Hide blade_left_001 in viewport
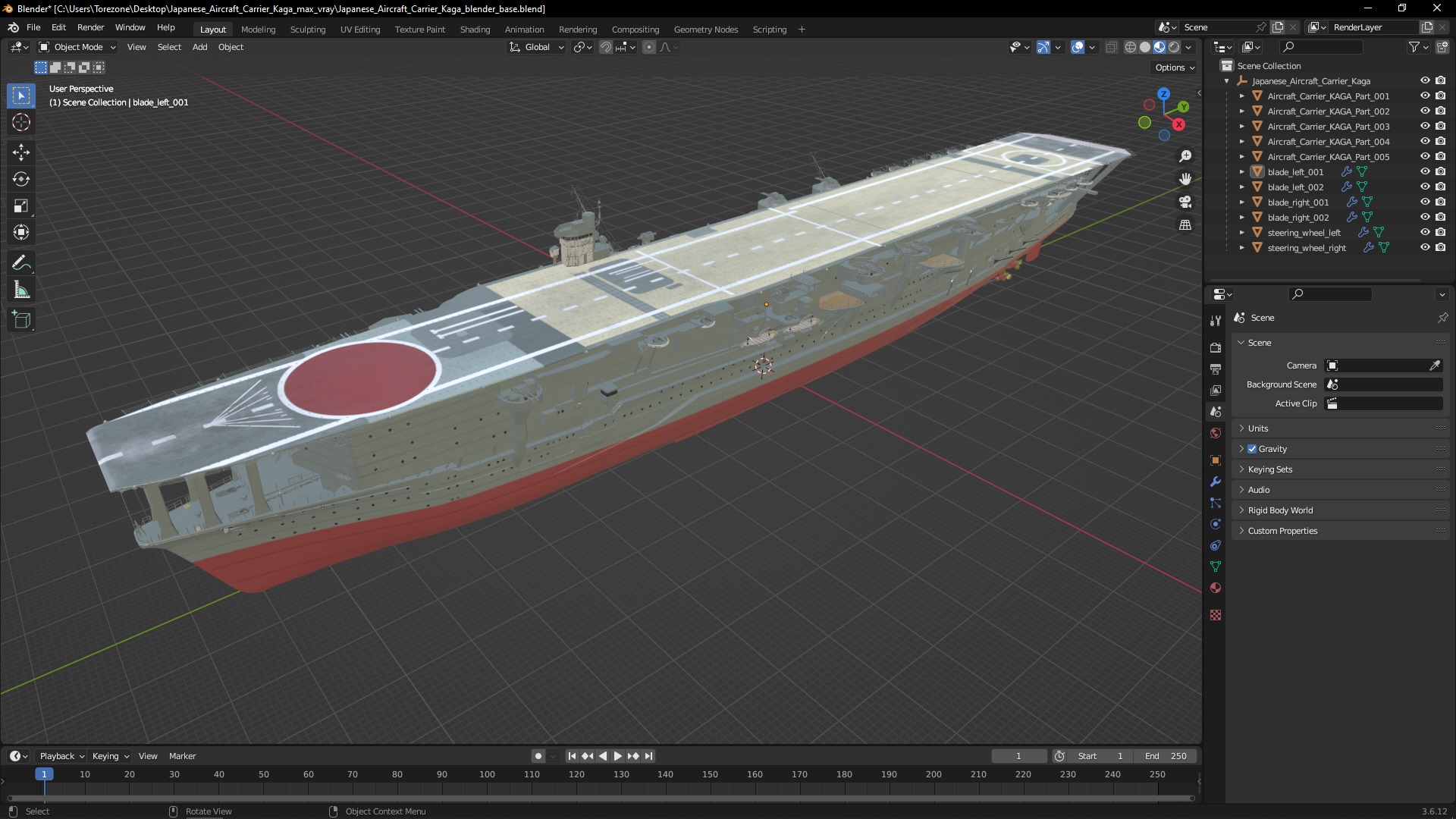This screenshot has height=819, width=1456. coord(1425,171)
